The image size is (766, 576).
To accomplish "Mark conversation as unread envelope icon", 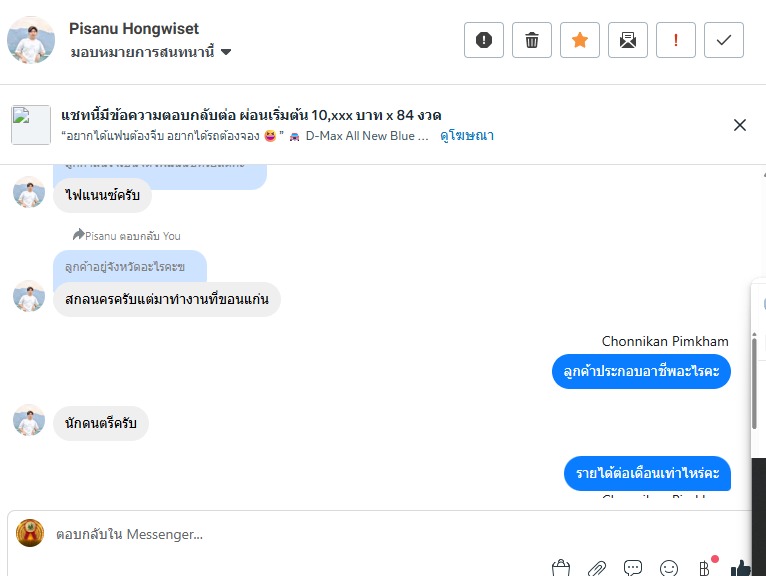I will pos(628,40).
